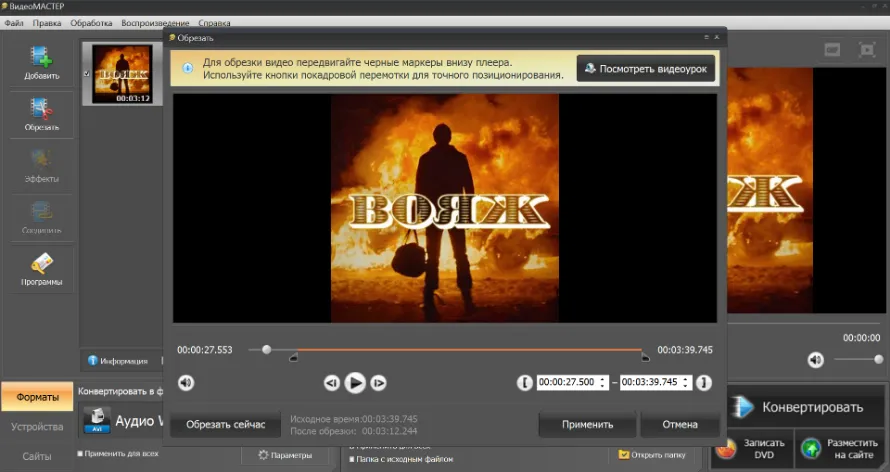Open the Эффекты tool in sidebar
Viewport: 890px width, 472px height.
pos(41,166)
